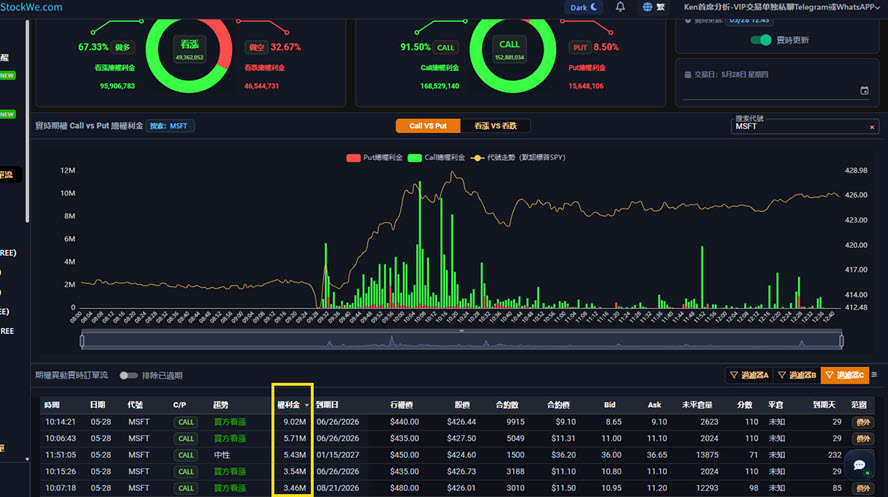The width and height of the screenshot is (888, 497).
Task: Click the StockWe.com logo link
Action: 31,7
